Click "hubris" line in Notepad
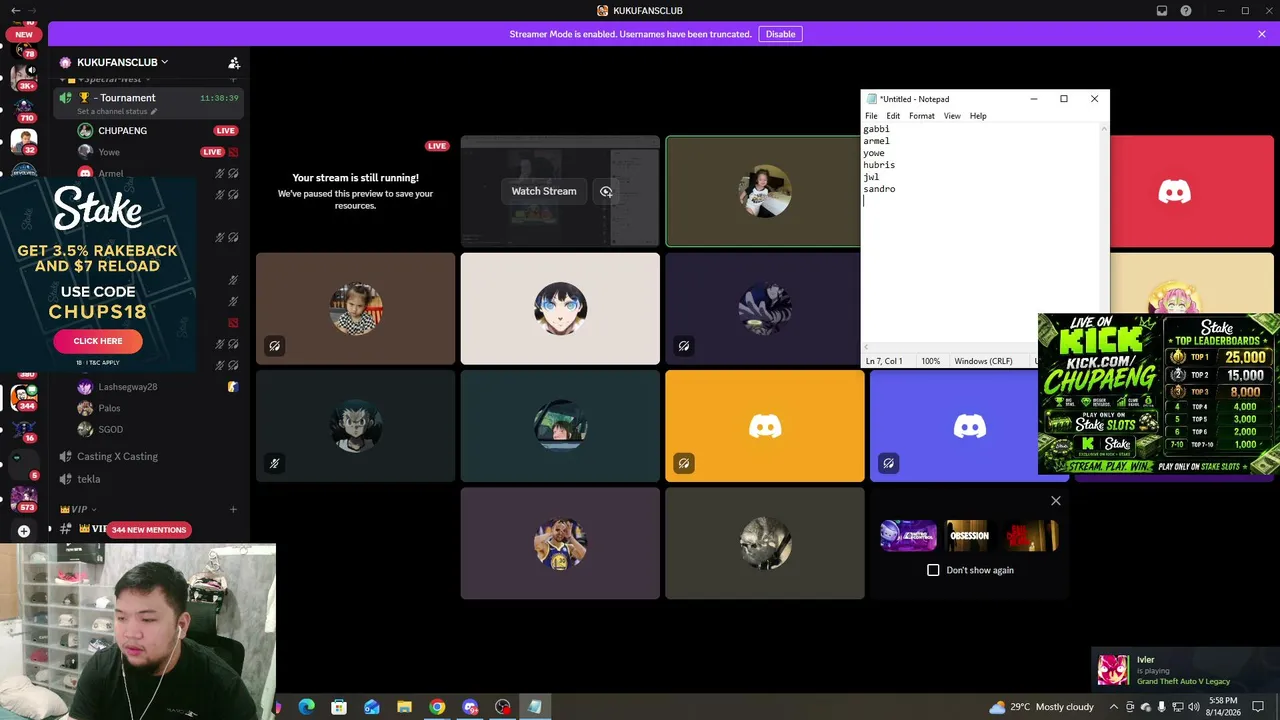Image resolution: width=1280 pixels, height=720 pixels. [879, 165]
